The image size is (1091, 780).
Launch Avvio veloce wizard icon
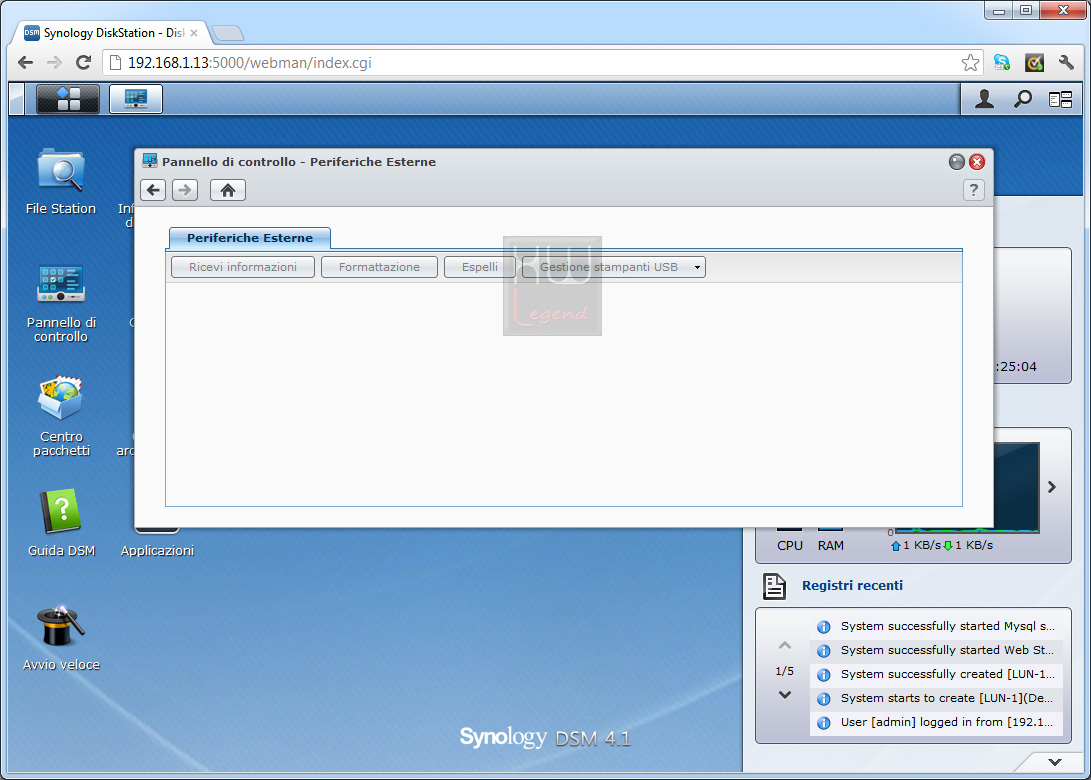61,638
